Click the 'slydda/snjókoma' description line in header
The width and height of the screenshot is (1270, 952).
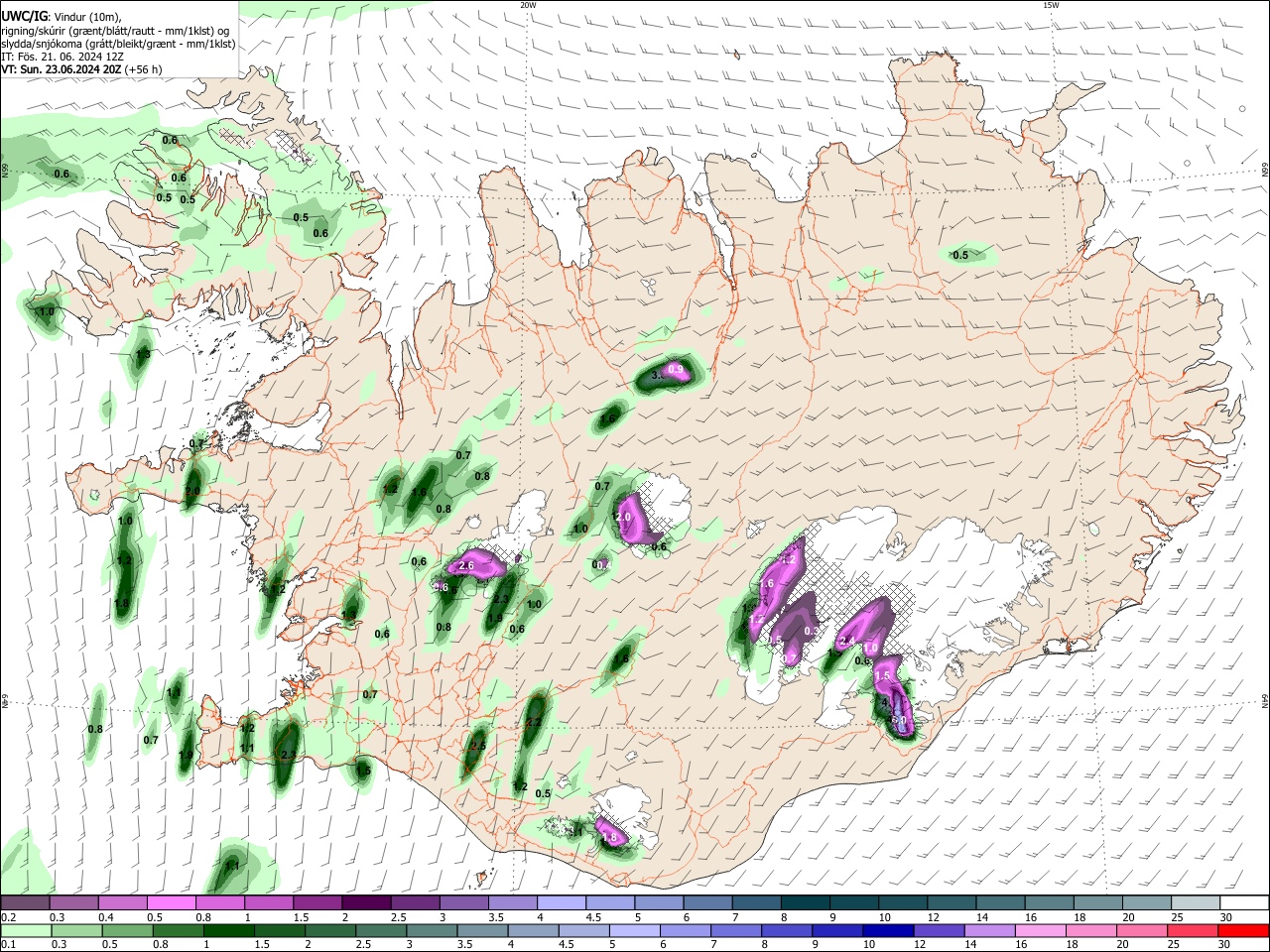[118, 44]
